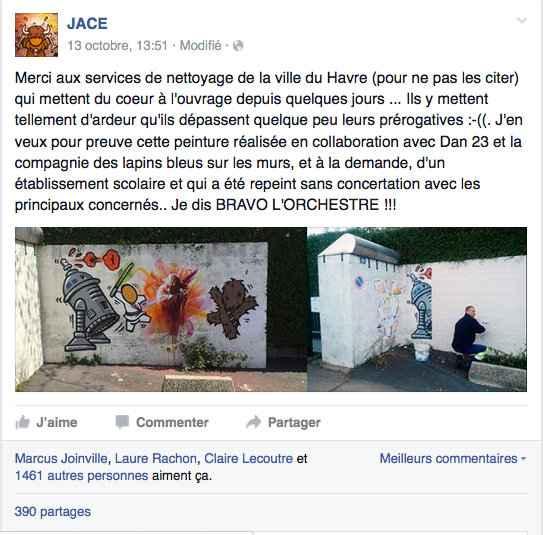Click the globe public privacy icon
This screenshot has width=543, height=535.
tap(238, 45)
